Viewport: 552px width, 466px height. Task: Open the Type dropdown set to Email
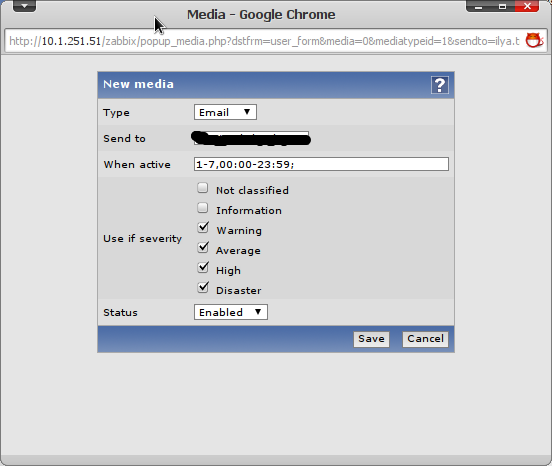coord(225,112)
